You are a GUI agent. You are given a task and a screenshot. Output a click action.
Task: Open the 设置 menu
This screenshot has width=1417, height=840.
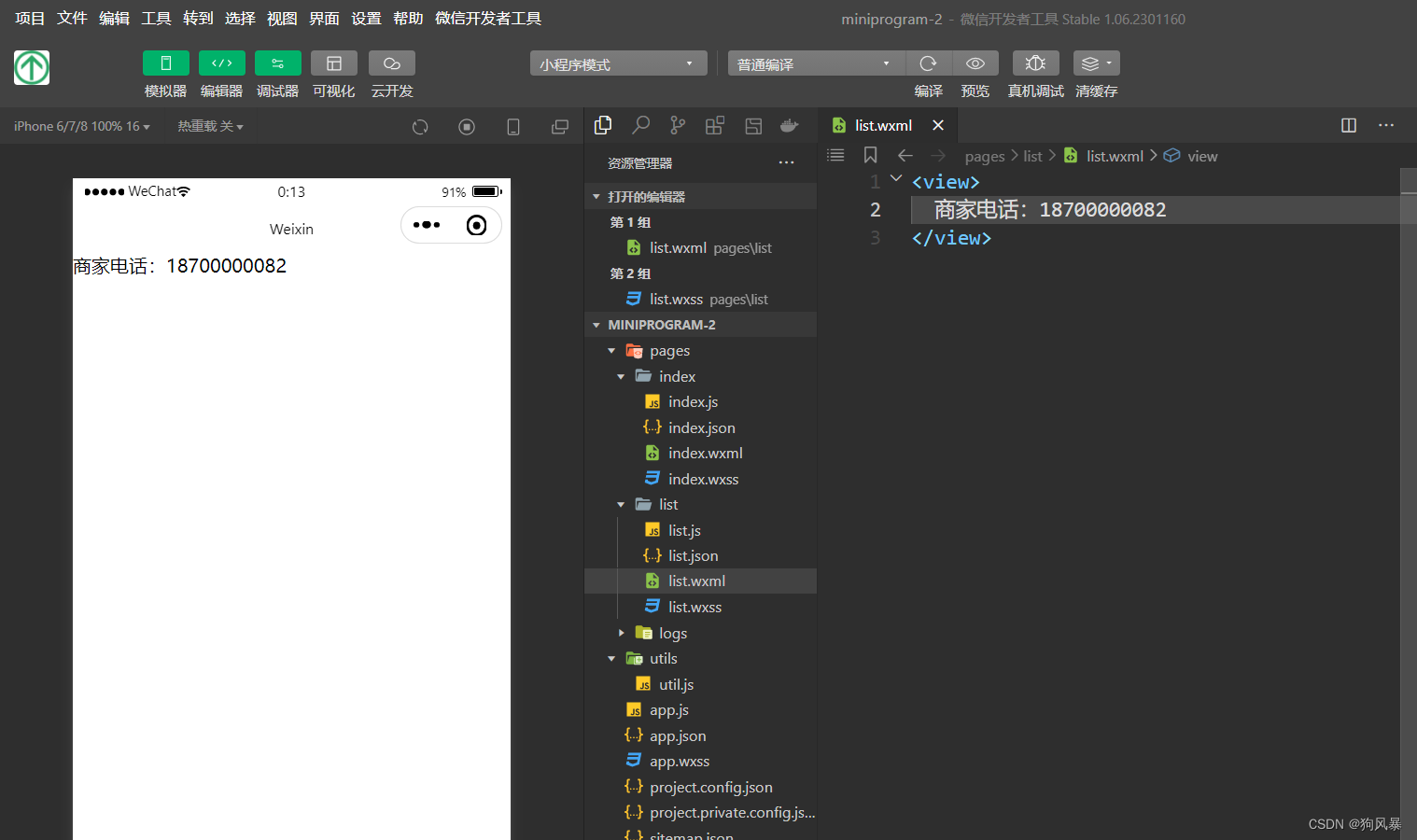[x=366, y=18]
